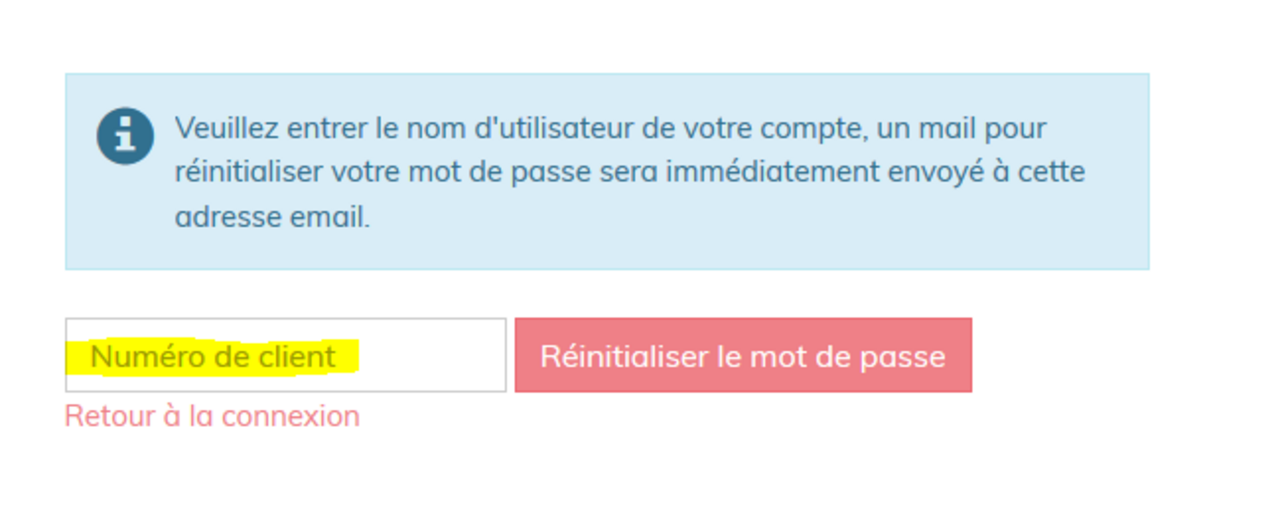The width and height of the screenshot is (1280, 505).
Task: Click the "Retour à la connexion" link
Action: coord(212,416)
